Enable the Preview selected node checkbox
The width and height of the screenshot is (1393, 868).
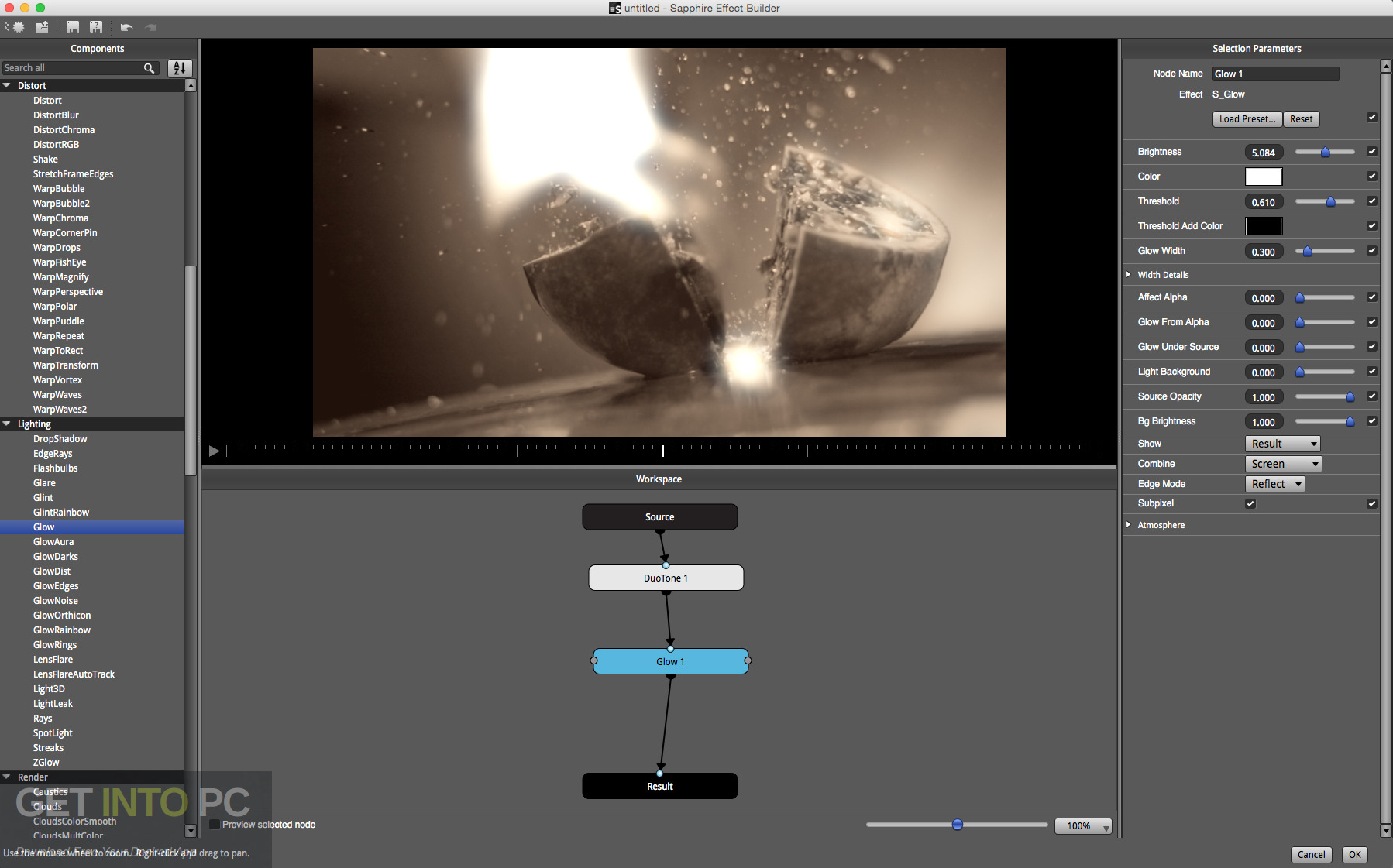click(x=215, y=825)
